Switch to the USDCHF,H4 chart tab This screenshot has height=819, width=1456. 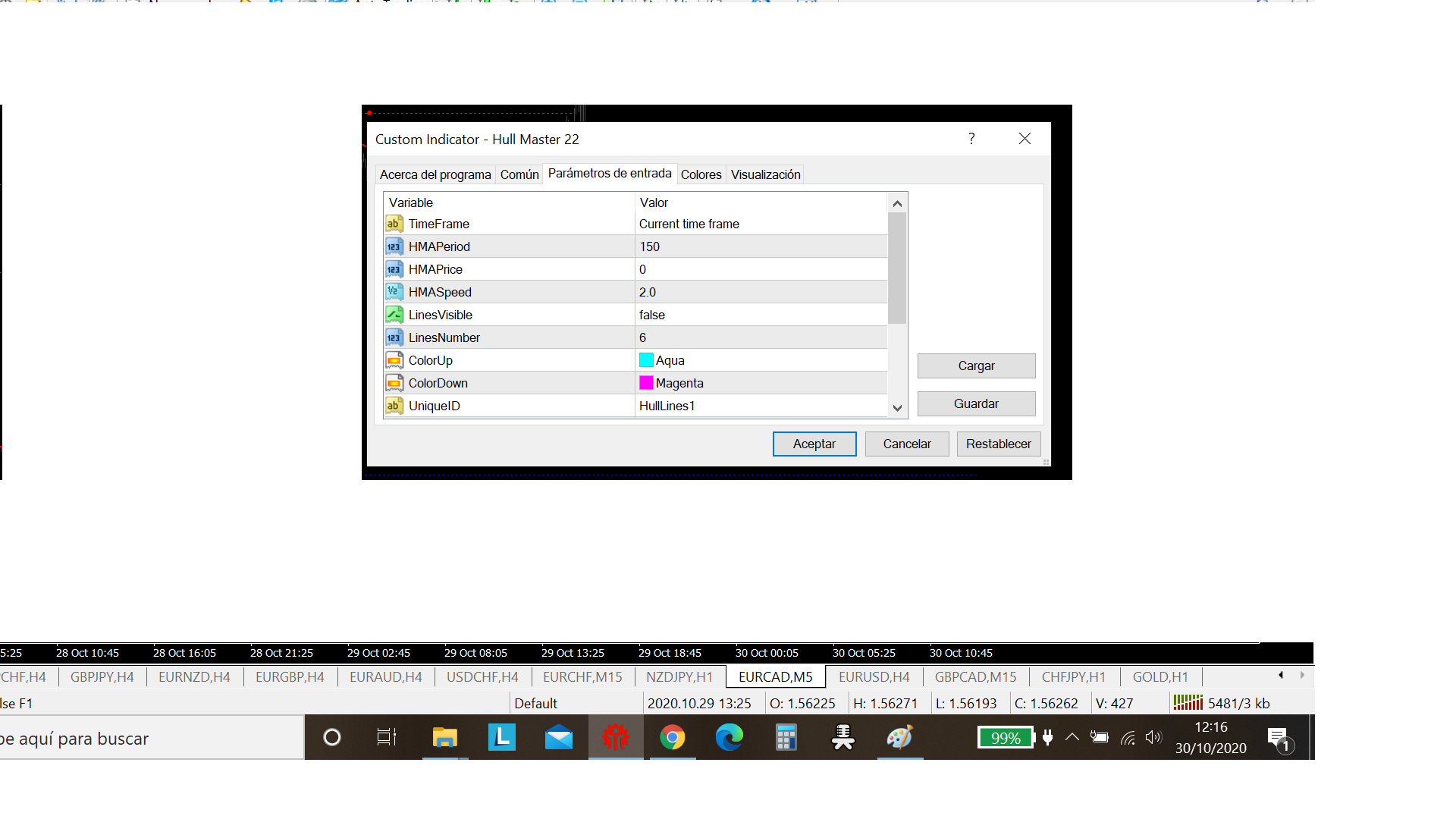tap(482, 676)
